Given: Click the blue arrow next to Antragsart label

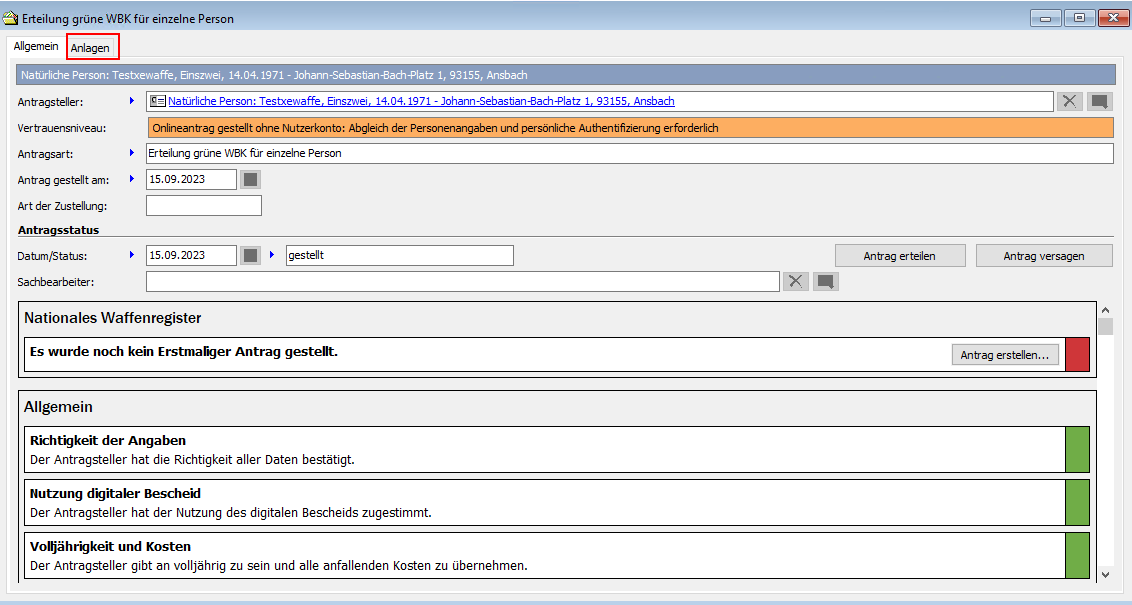Looking at the screenshot, I should [x=131, y=153].
